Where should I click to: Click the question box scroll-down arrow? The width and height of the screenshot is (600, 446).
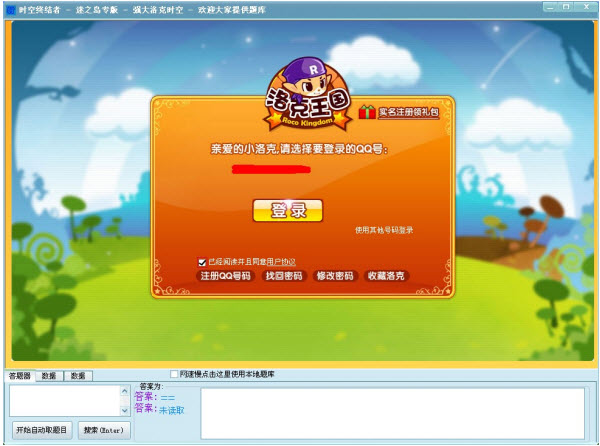125,410
